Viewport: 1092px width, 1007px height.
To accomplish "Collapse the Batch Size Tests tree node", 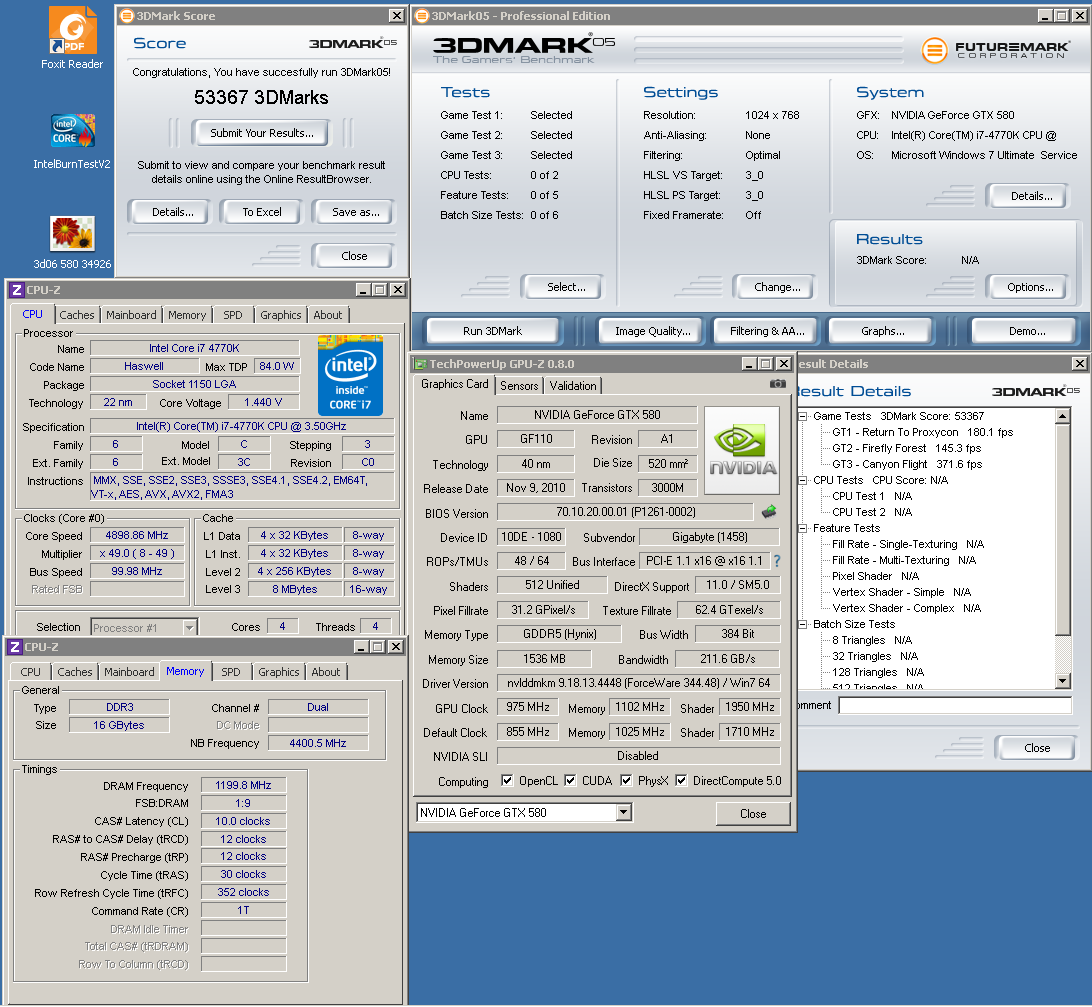I will [x=802, y=624].
